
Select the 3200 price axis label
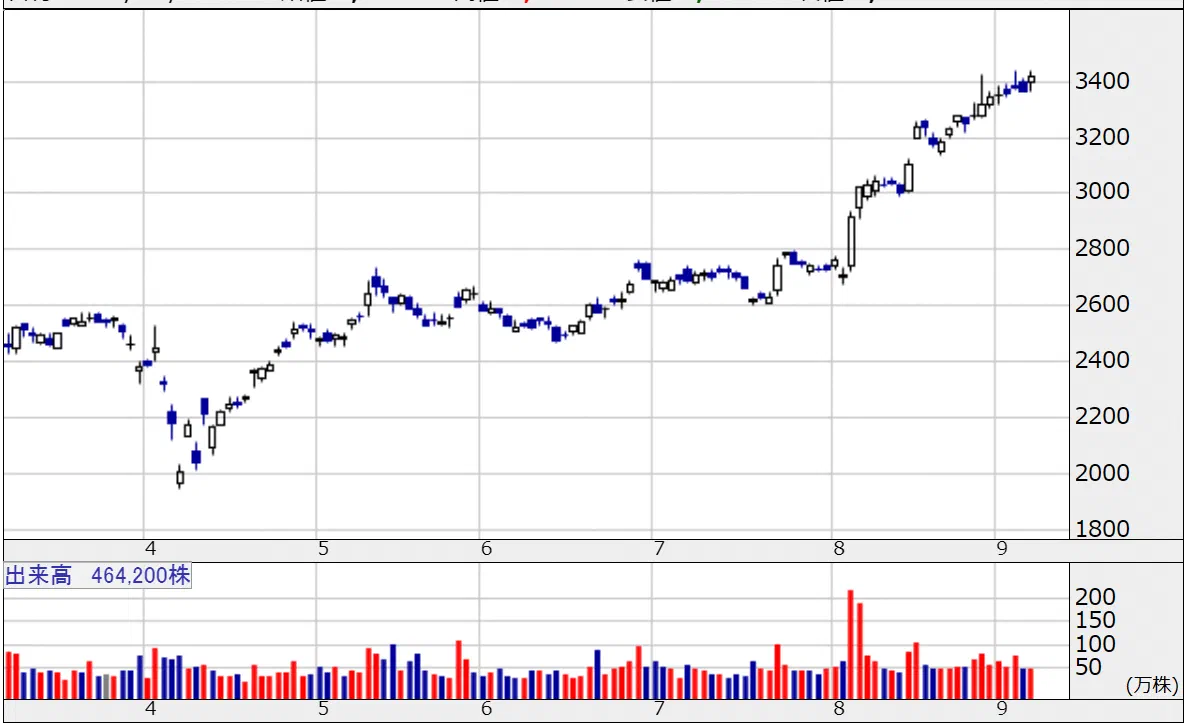[x=1102, y=137]
